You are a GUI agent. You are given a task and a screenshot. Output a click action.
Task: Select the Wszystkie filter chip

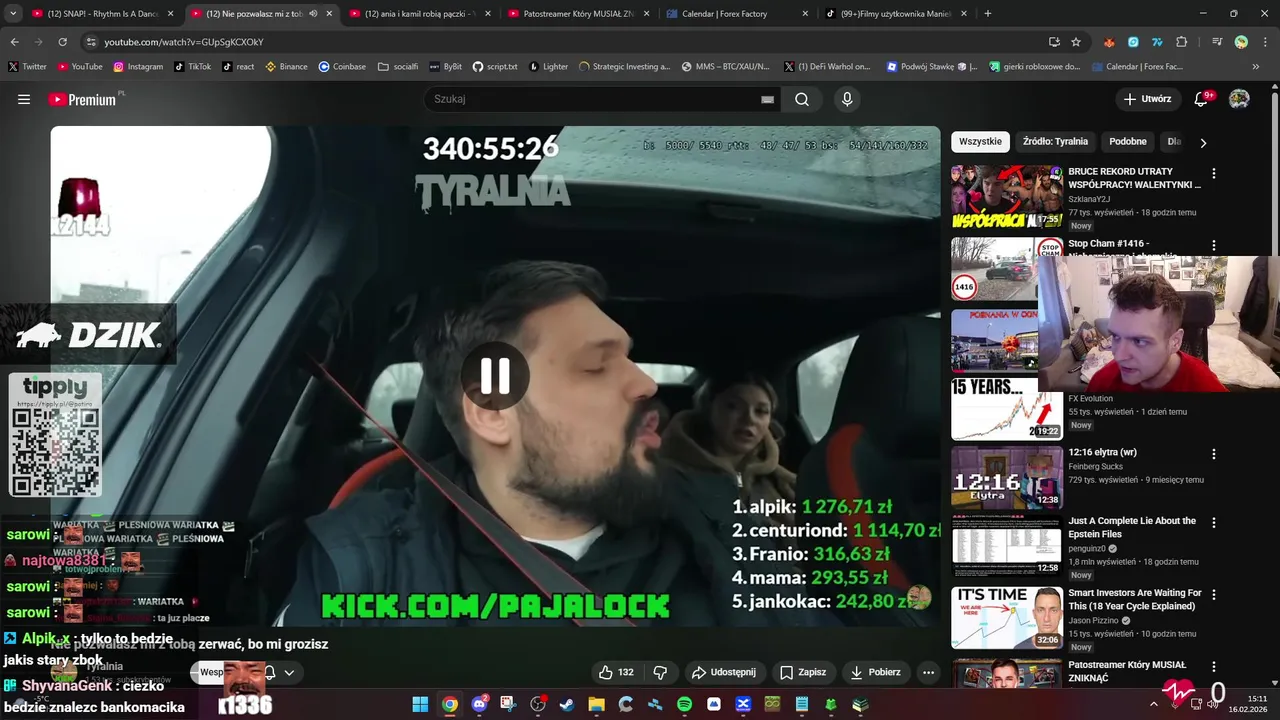click(x=980, y=141)
